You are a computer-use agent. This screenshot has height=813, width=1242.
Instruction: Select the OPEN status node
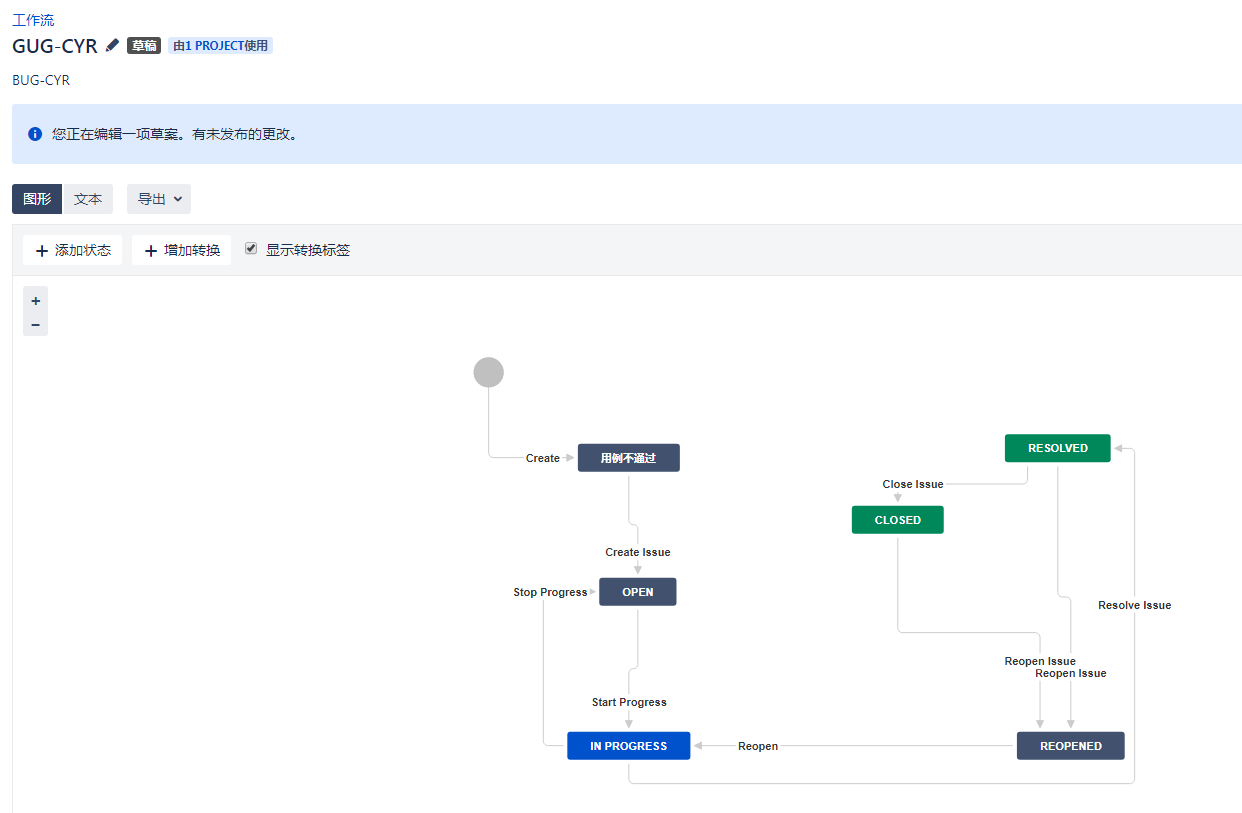click(x=637, y=592)
